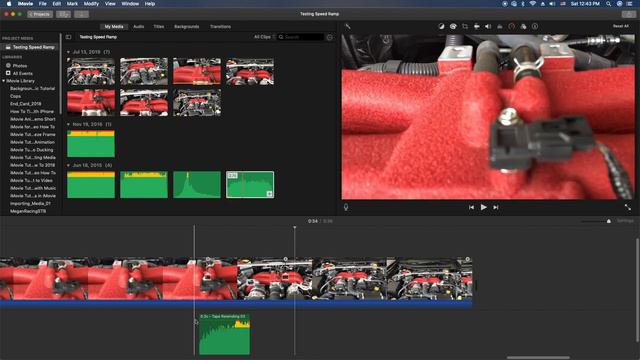Collapse the iMovie Library tree
Viewport: 640px width, 360px height.
coord(3,81)
